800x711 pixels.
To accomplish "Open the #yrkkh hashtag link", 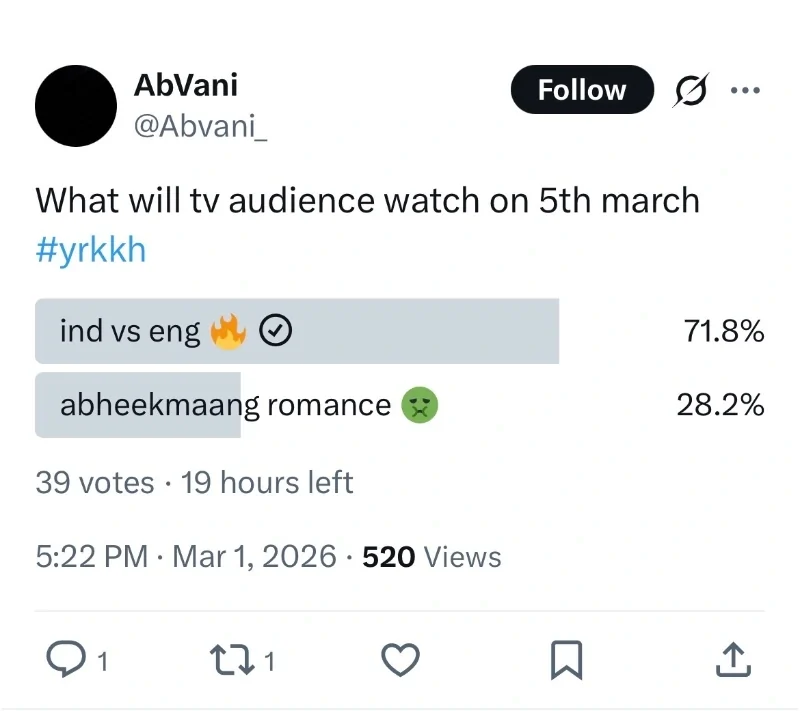I will coord(91,249).
